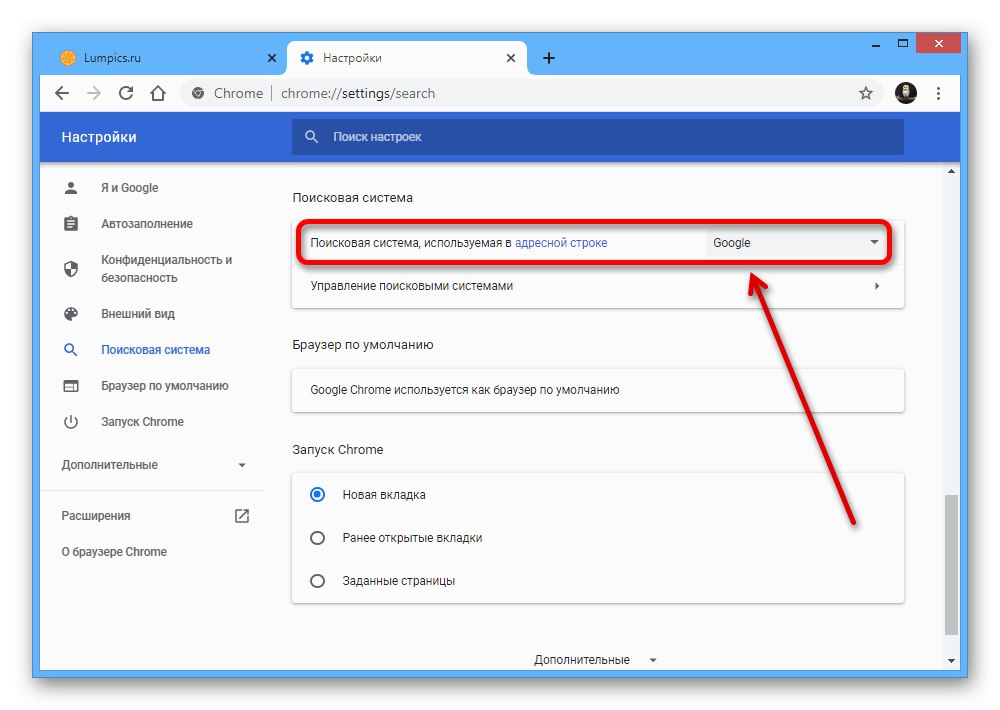Viewport: 1000px width, 710px height.
Task: Select Заданные страницы radio button
Action: coord(317,581)
